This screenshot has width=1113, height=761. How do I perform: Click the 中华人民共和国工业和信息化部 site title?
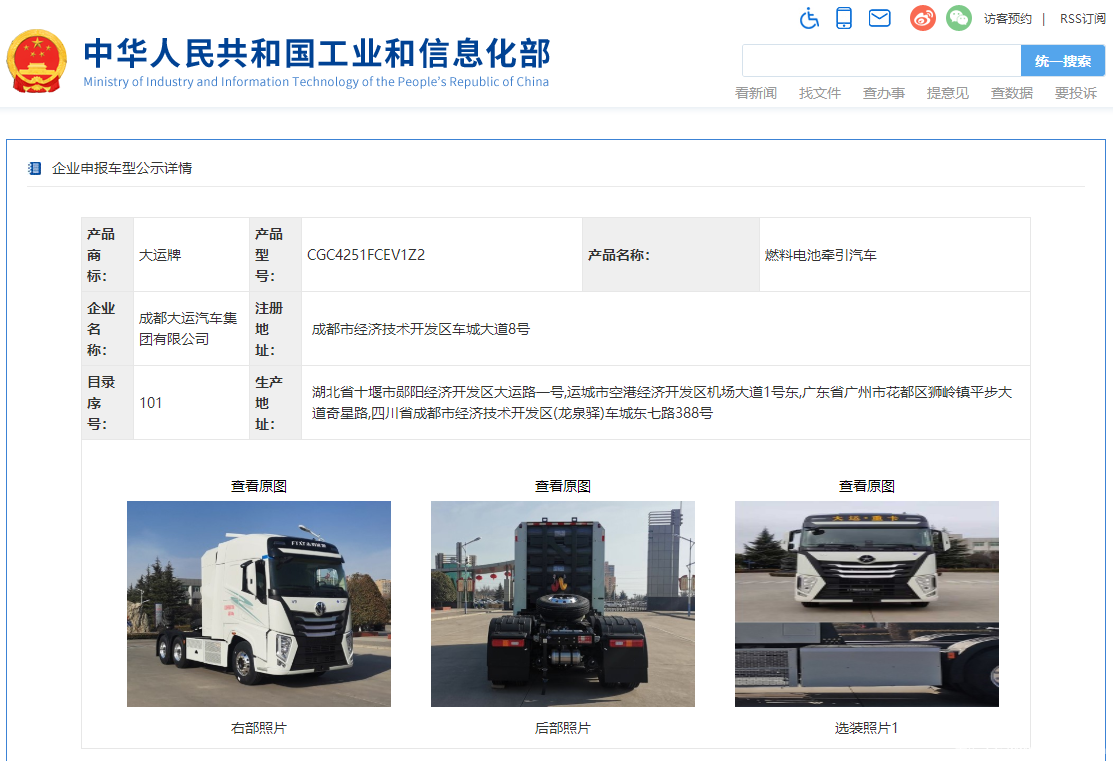click(317, 53)
